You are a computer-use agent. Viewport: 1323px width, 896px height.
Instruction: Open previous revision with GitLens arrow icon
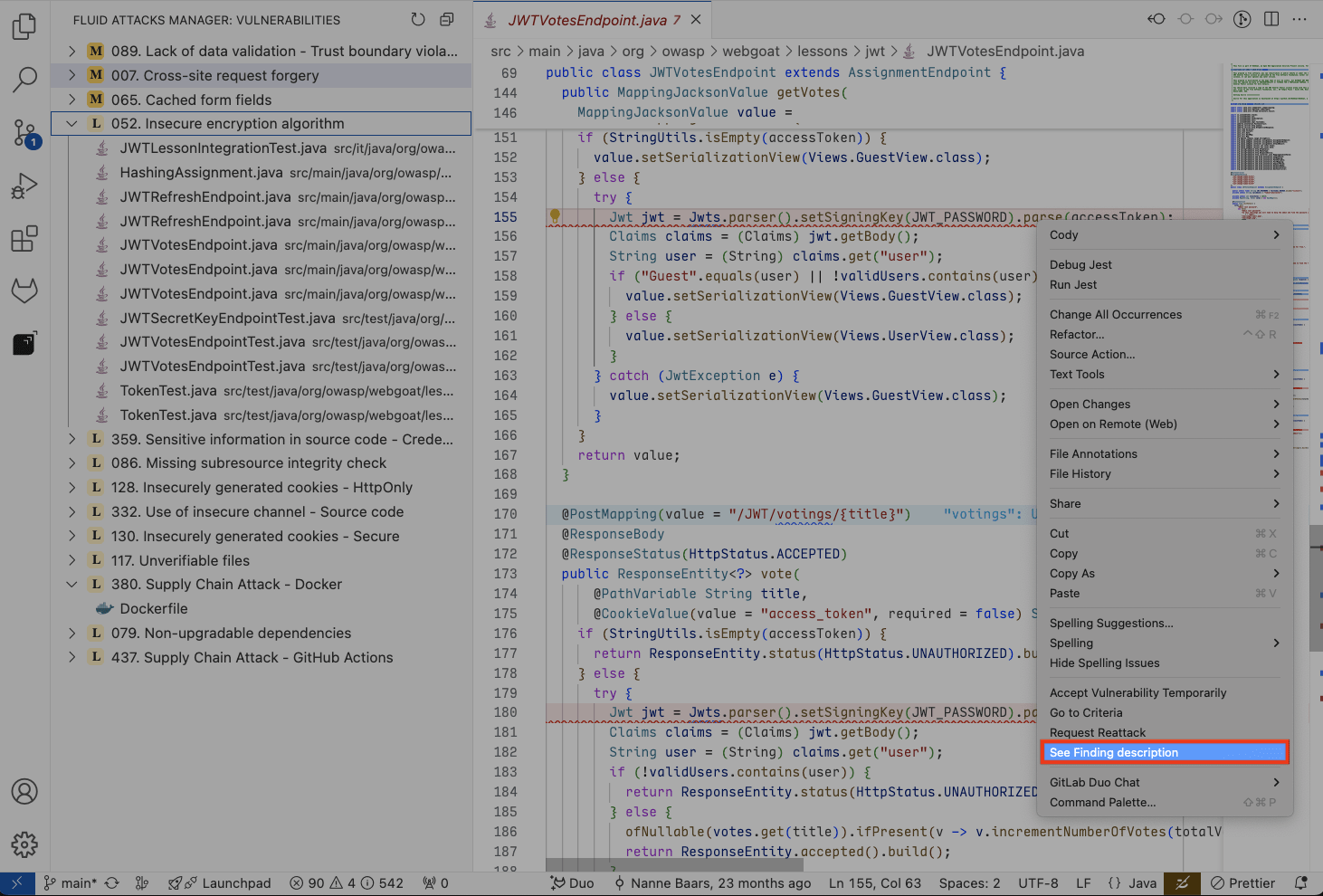click(1156, 19)
